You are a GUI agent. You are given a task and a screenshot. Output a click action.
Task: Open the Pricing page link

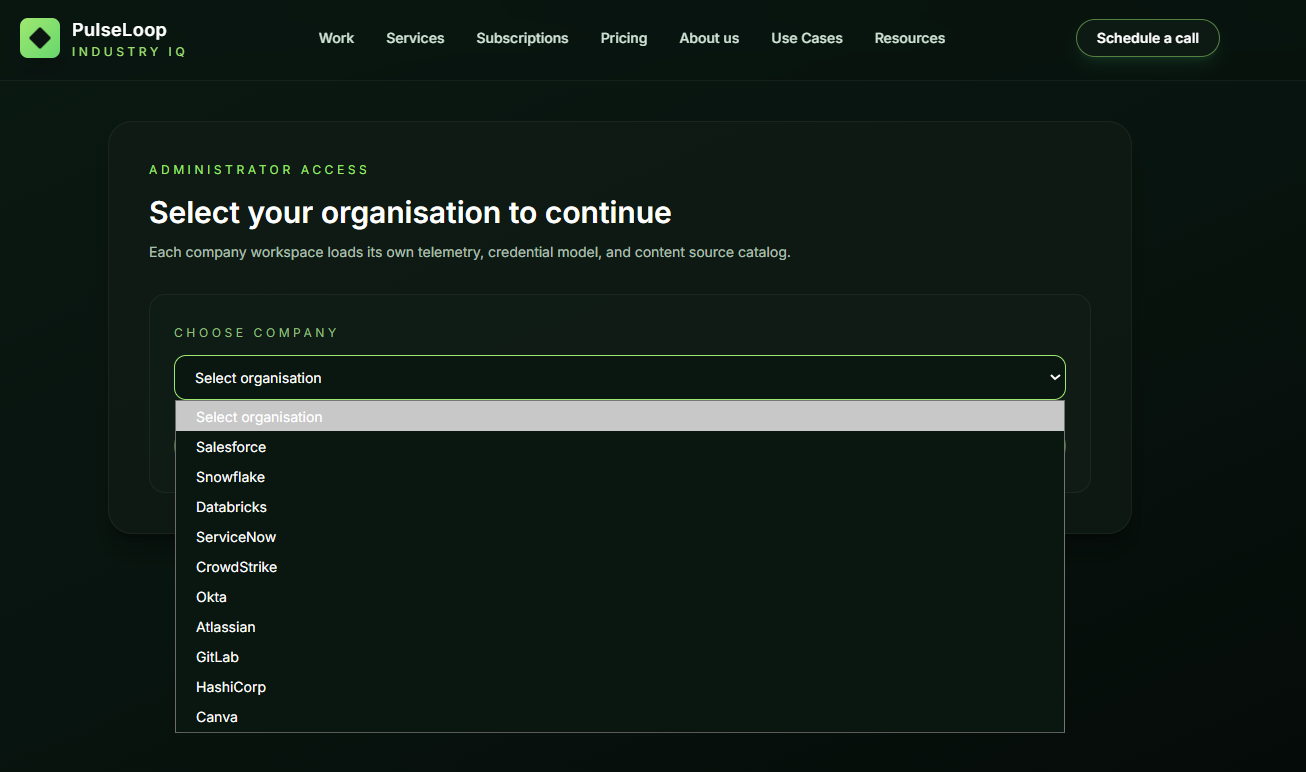[x=624, y=38]
